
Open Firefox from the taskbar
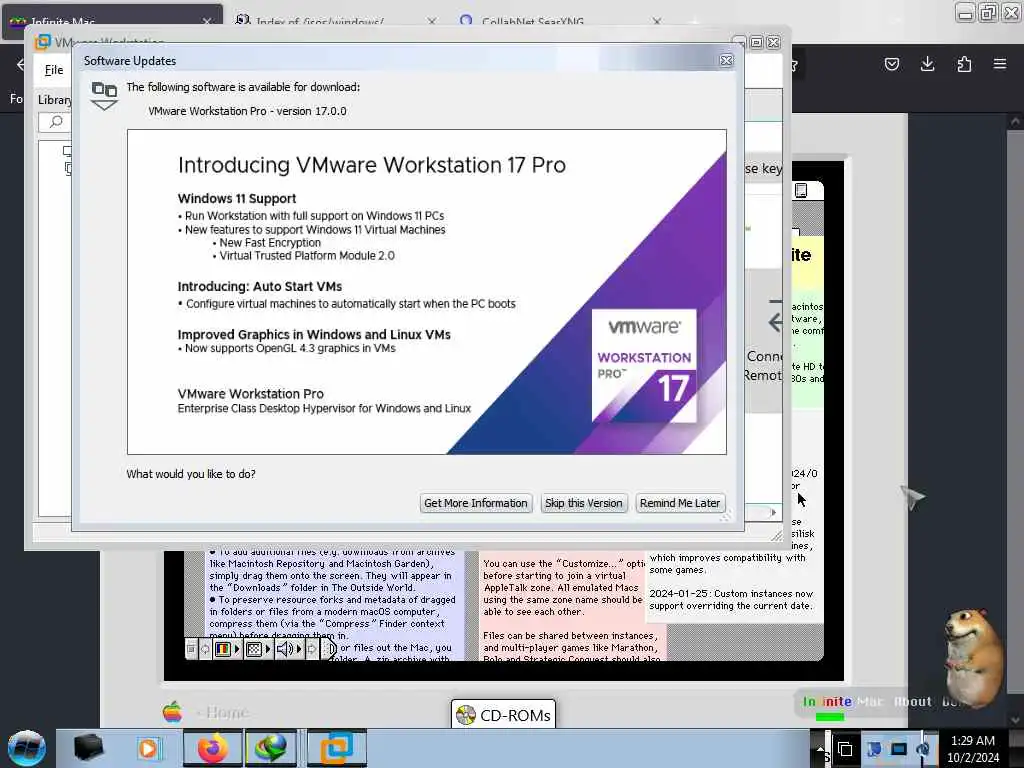tap(212, 748)
